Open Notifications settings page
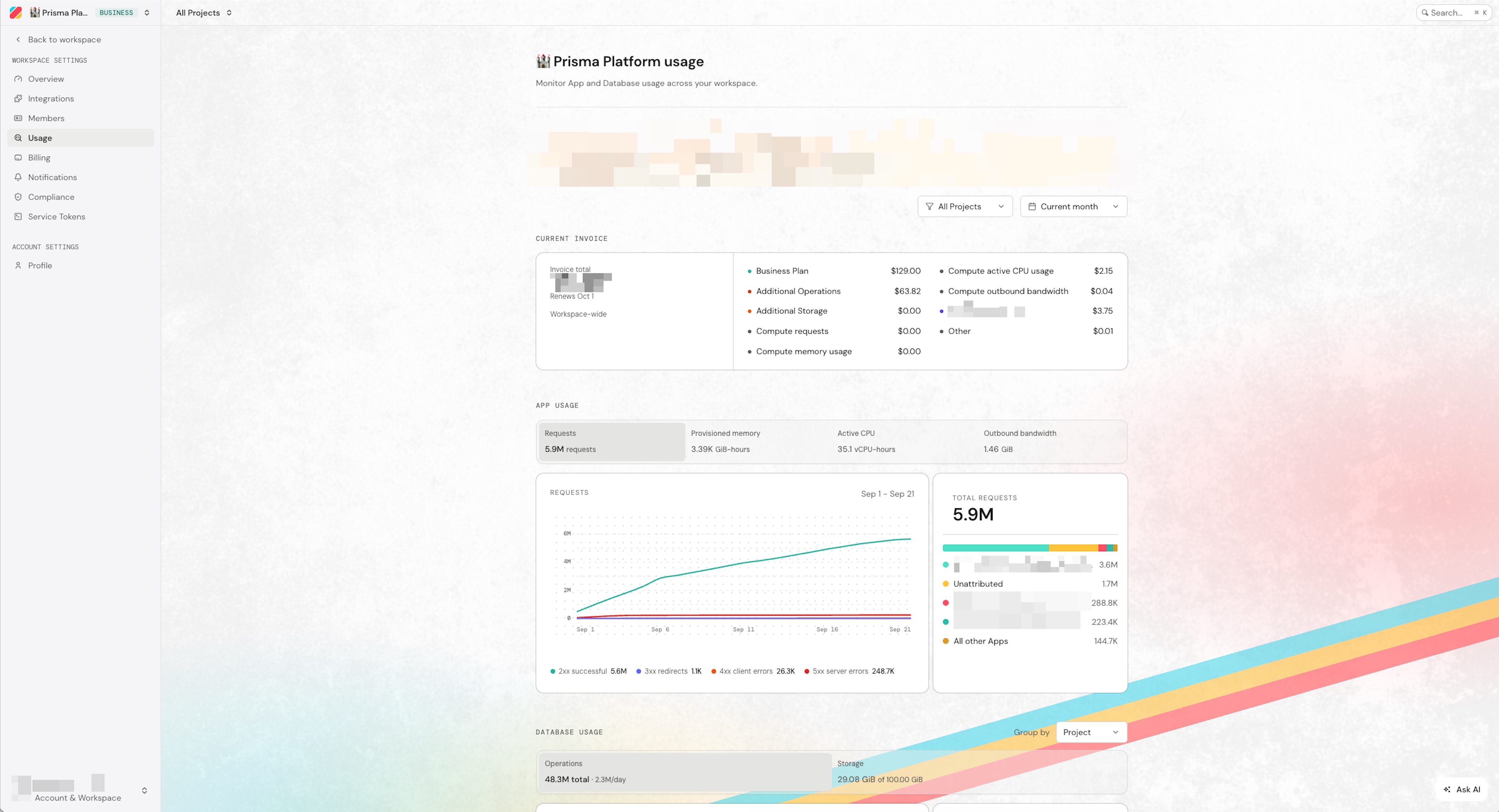The image size is (1499, 812). [x=80, y=177]
